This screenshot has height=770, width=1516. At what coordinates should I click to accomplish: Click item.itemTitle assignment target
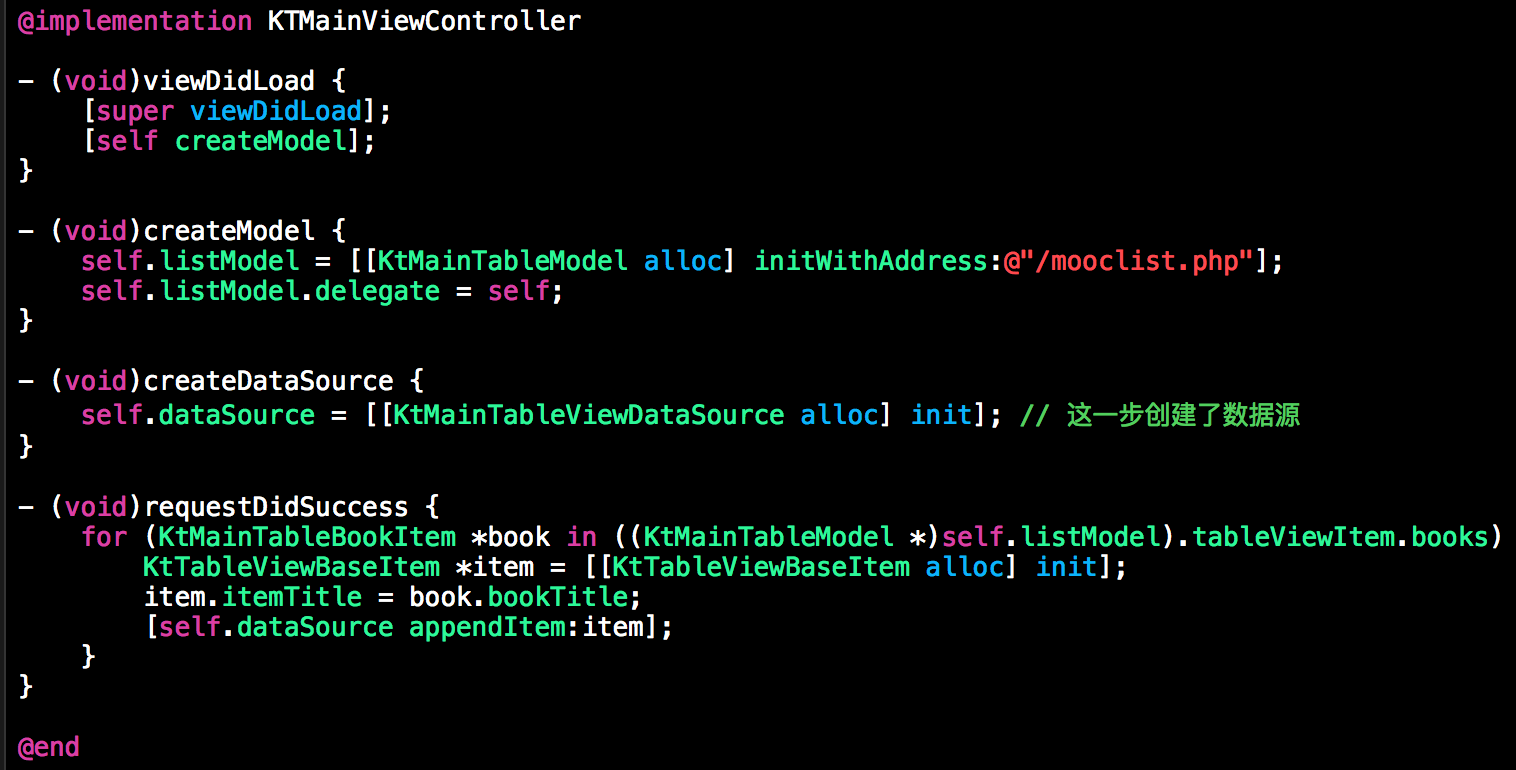click(252, 596)
